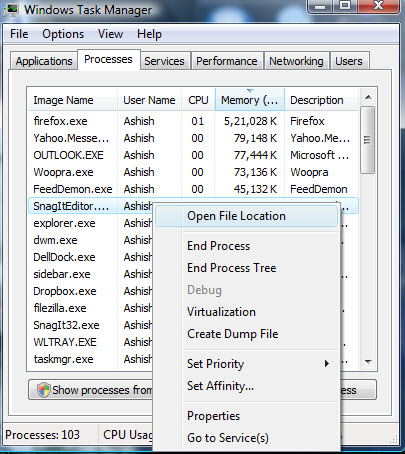Maximize the Task Manager window
Viewport: 405px width, 454px height.
pyautogui.click(x=345, y=6)
